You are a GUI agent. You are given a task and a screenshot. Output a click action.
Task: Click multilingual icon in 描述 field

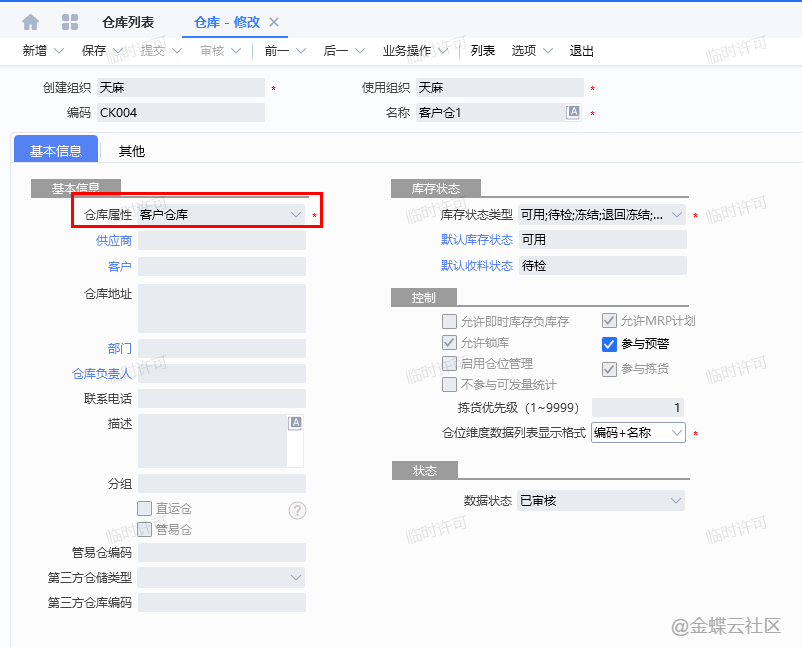pos(295,423)
